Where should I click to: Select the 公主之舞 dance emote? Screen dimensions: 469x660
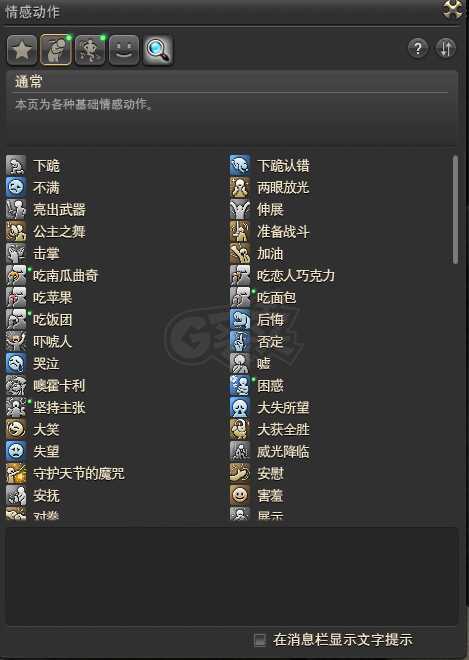pos(46,231)
